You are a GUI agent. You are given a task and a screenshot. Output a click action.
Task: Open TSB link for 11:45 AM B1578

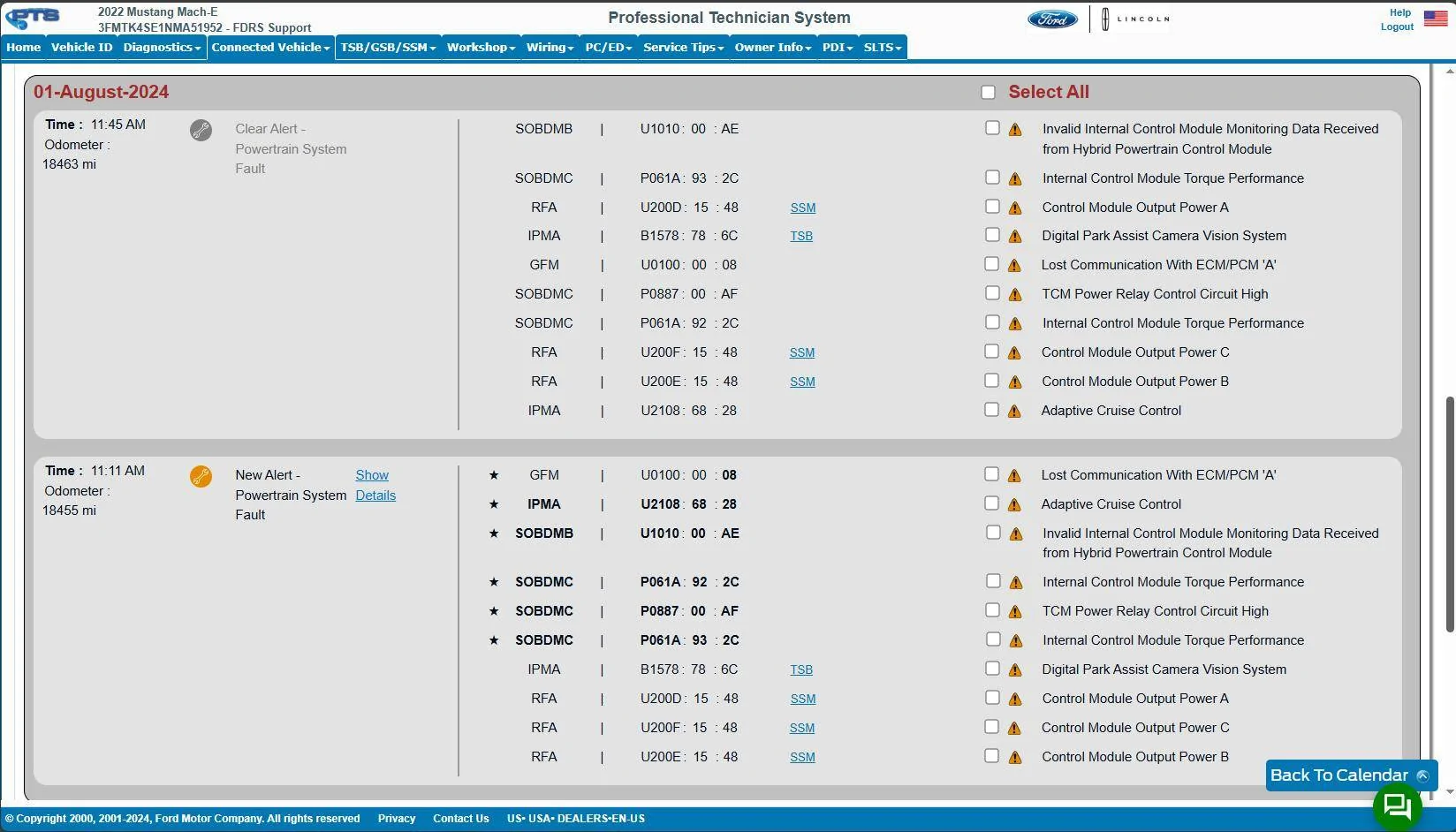pyautogui.click(x=801, y=237)
